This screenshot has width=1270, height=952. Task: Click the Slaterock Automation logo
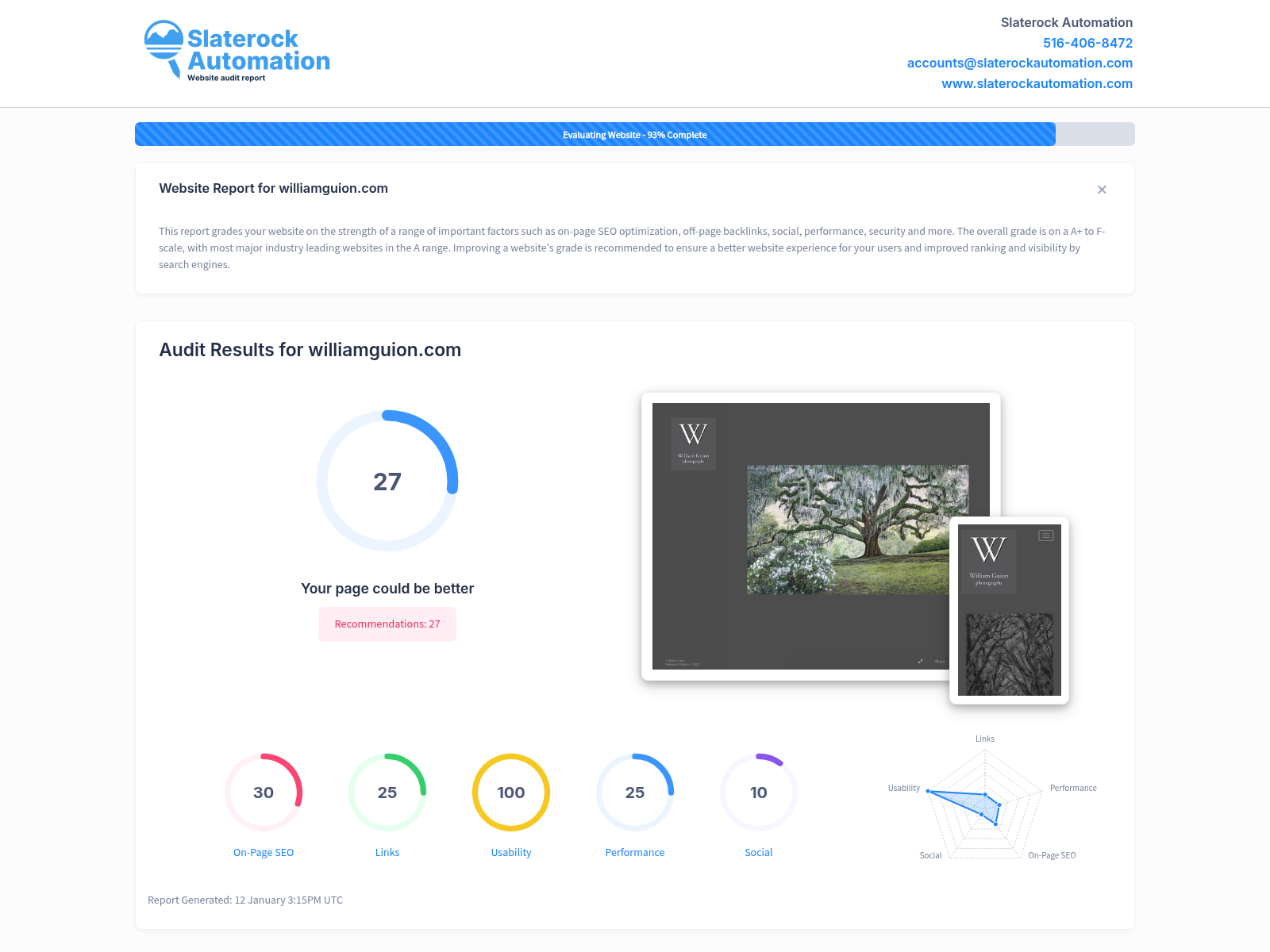237,52
